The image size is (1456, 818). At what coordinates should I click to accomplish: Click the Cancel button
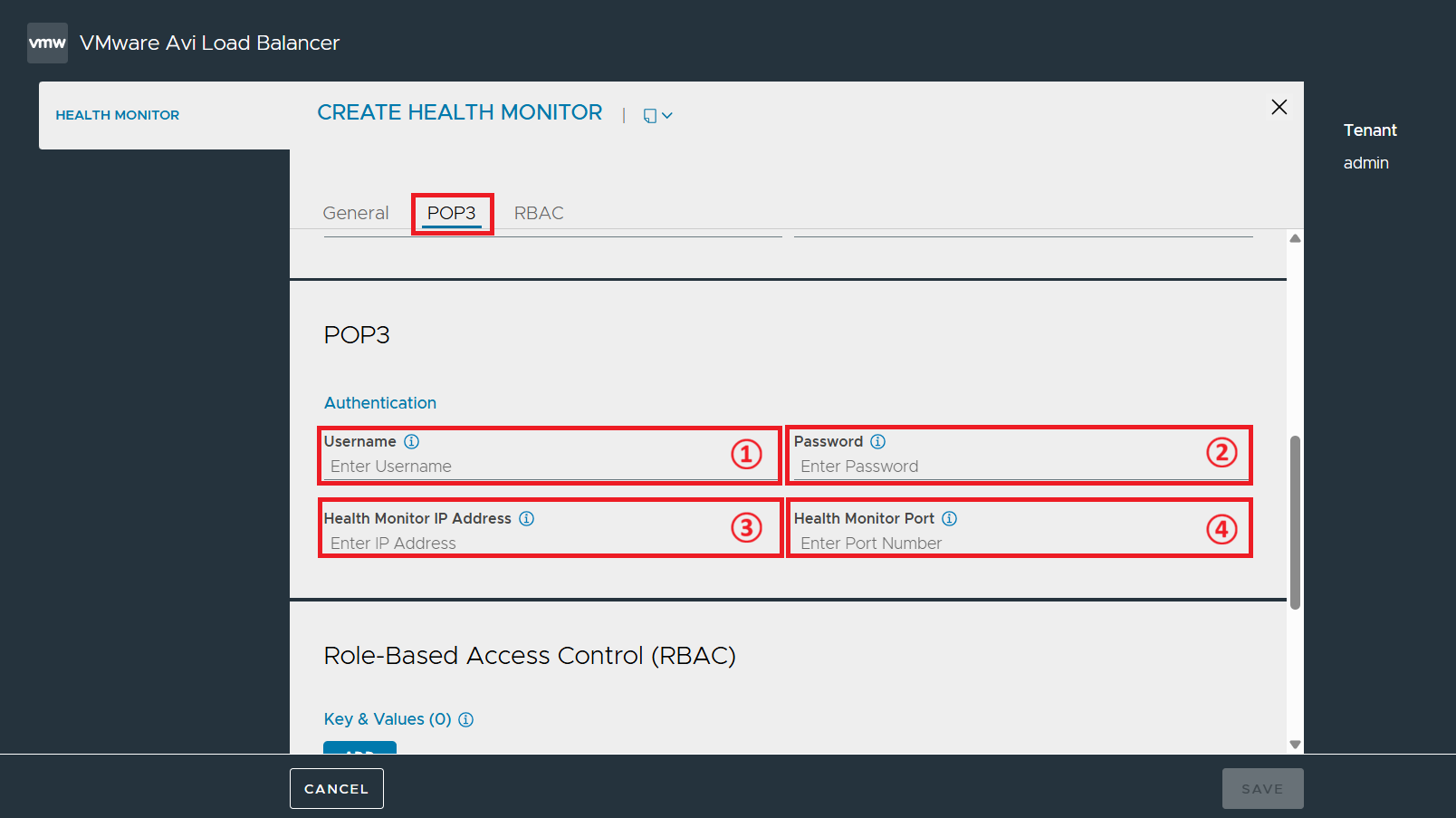pyautogui.click(x=337, y=788)
